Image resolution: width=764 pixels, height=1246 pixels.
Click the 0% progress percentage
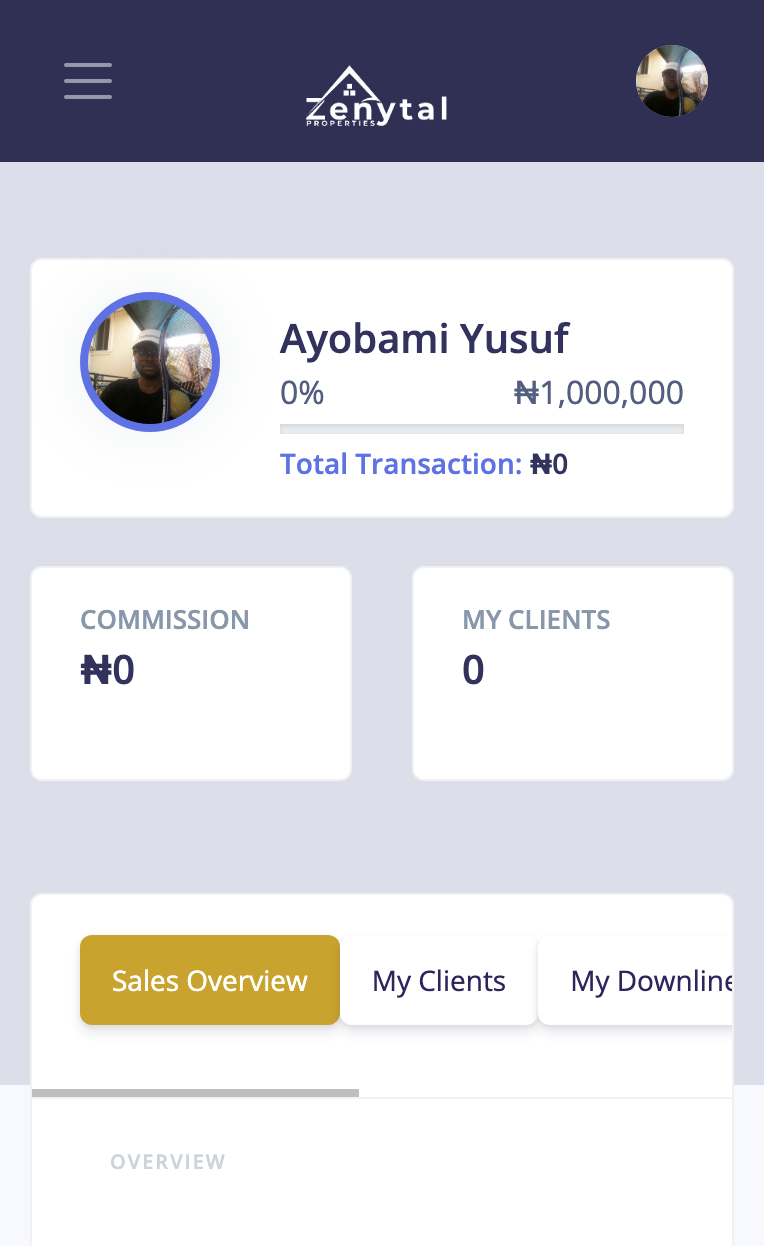302,392
